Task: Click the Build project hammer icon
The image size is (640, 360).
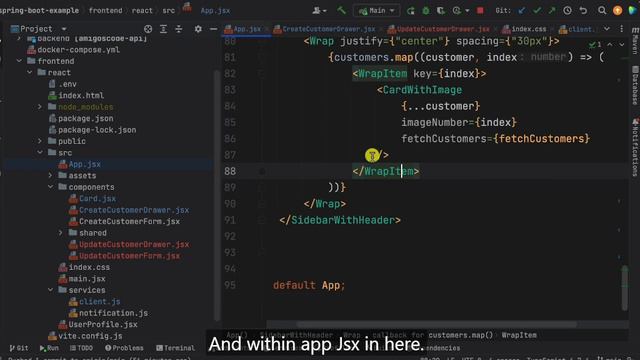Action: point(341,10)
